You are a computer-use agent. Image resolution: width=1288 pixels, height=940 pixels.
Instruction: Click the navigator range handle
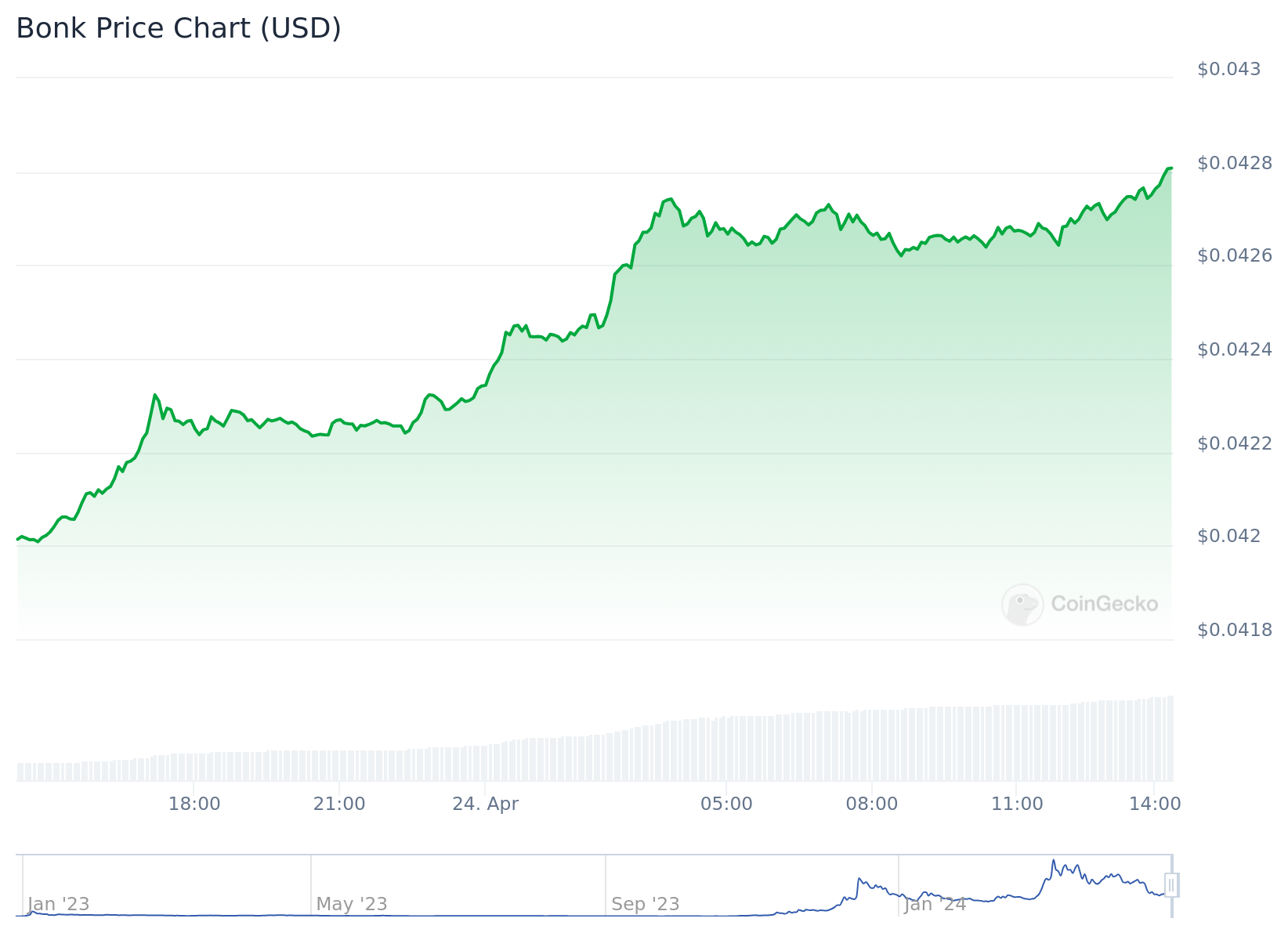pos(1171,885)
